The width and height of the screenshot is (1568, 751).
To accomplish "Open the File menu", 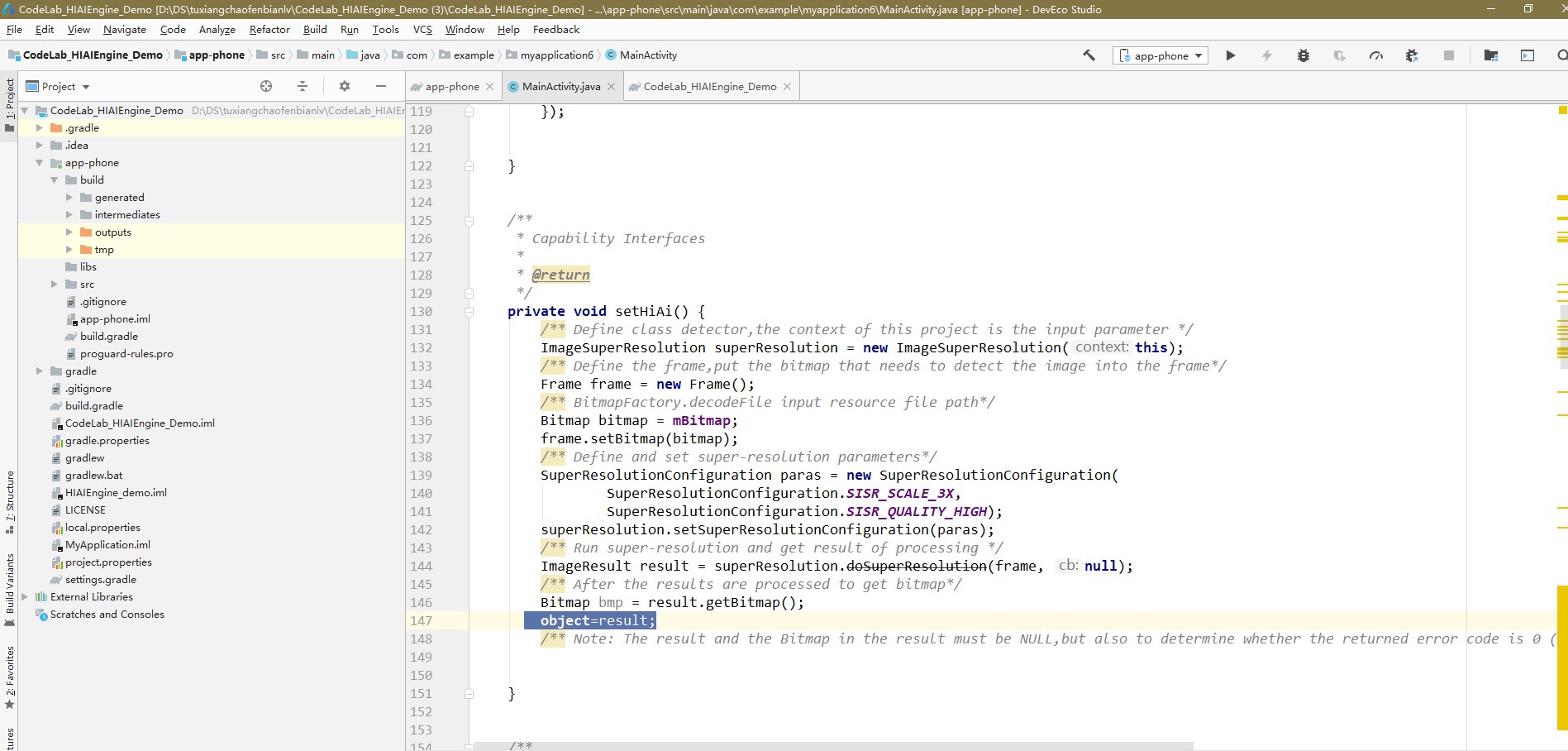I will [x=14, y=29].
